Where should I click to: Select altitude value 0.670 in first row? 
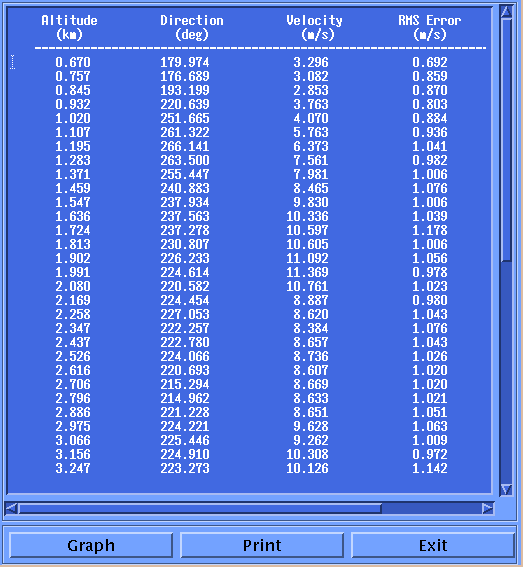tap(73, 62)
